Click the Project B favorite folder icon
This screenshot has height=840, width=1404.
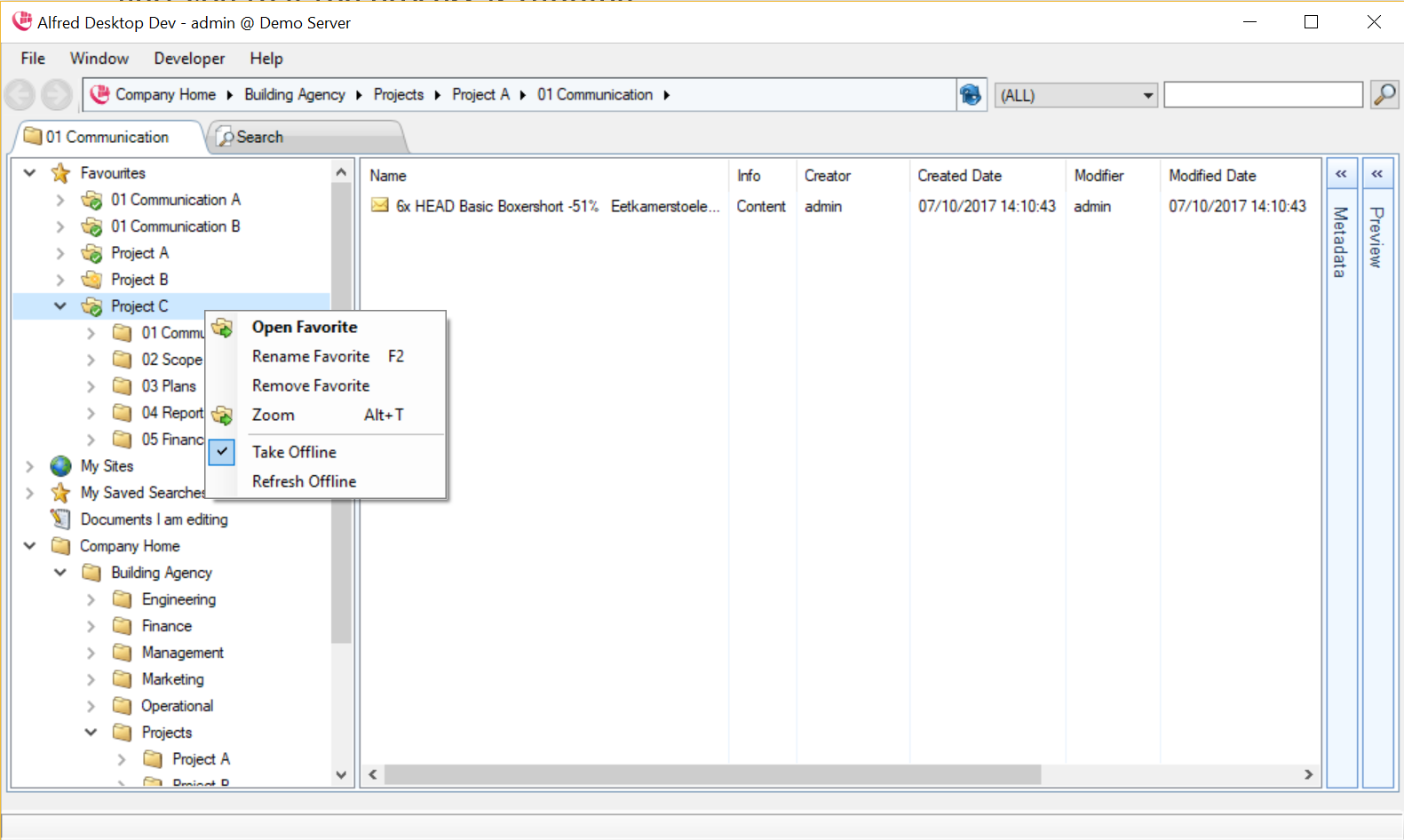tap(91, 280)
